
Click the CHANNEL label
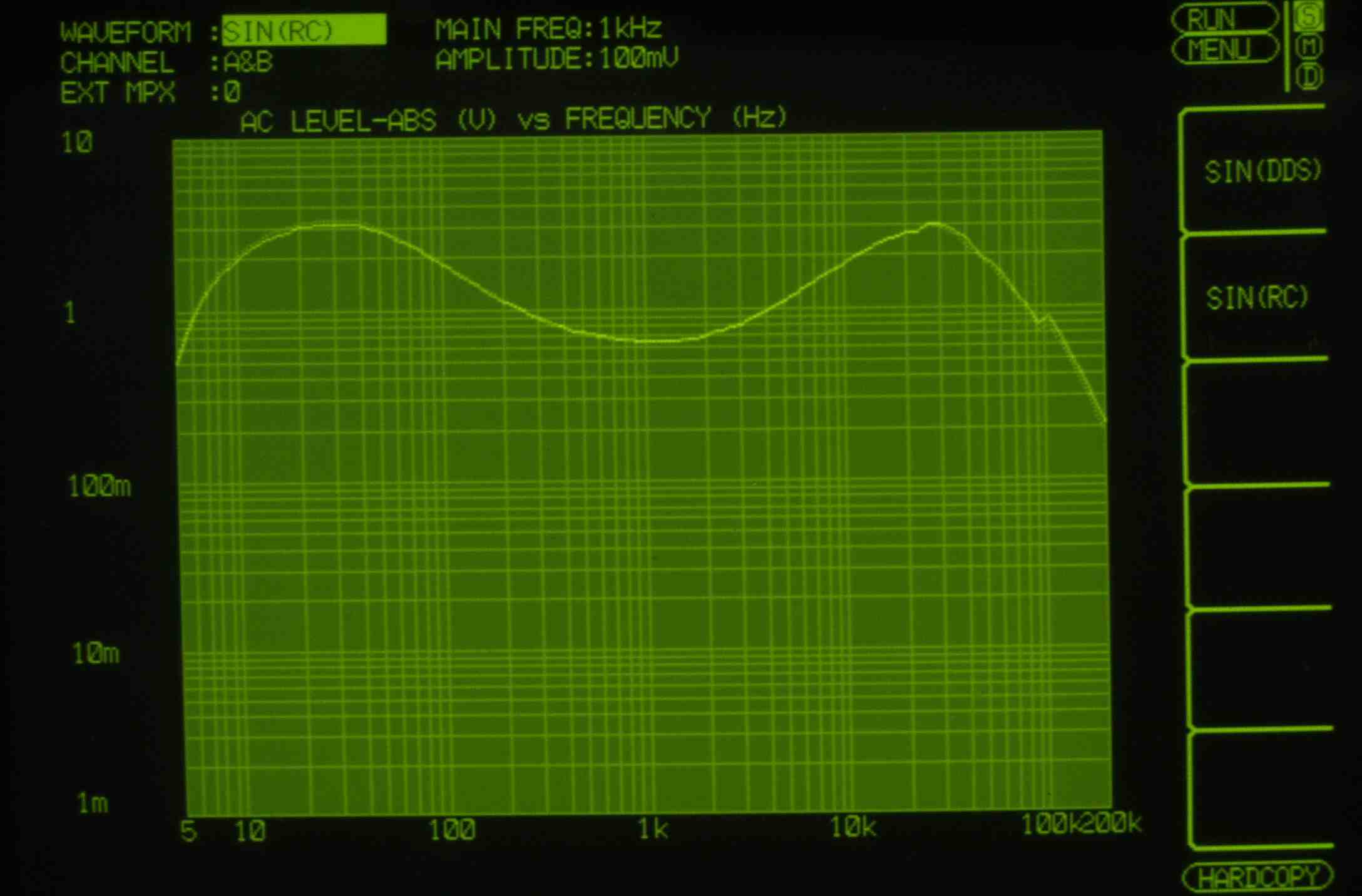116,63
